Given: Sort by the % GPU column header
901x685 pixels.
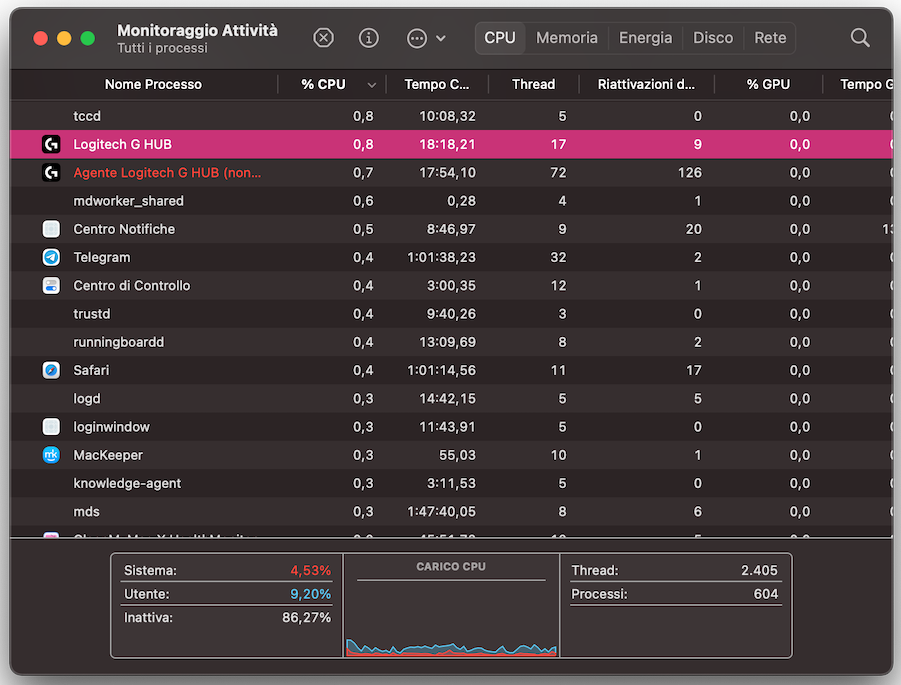Looking at the screenshot, I should coord(767,85).
